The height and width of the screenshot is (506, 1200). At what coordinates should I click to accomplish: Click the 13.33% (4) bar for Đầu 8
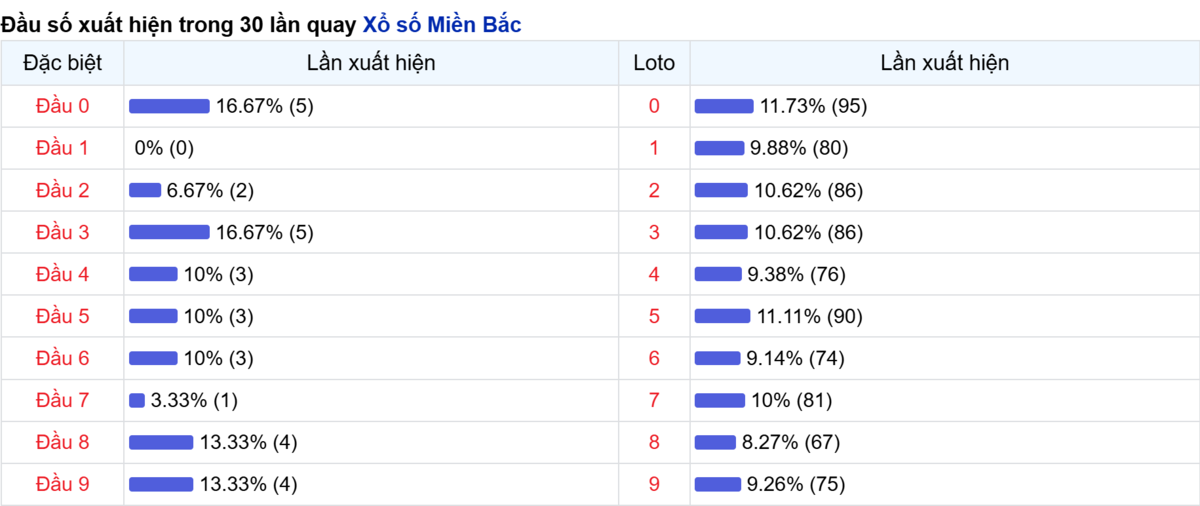[x=161, y=442]
